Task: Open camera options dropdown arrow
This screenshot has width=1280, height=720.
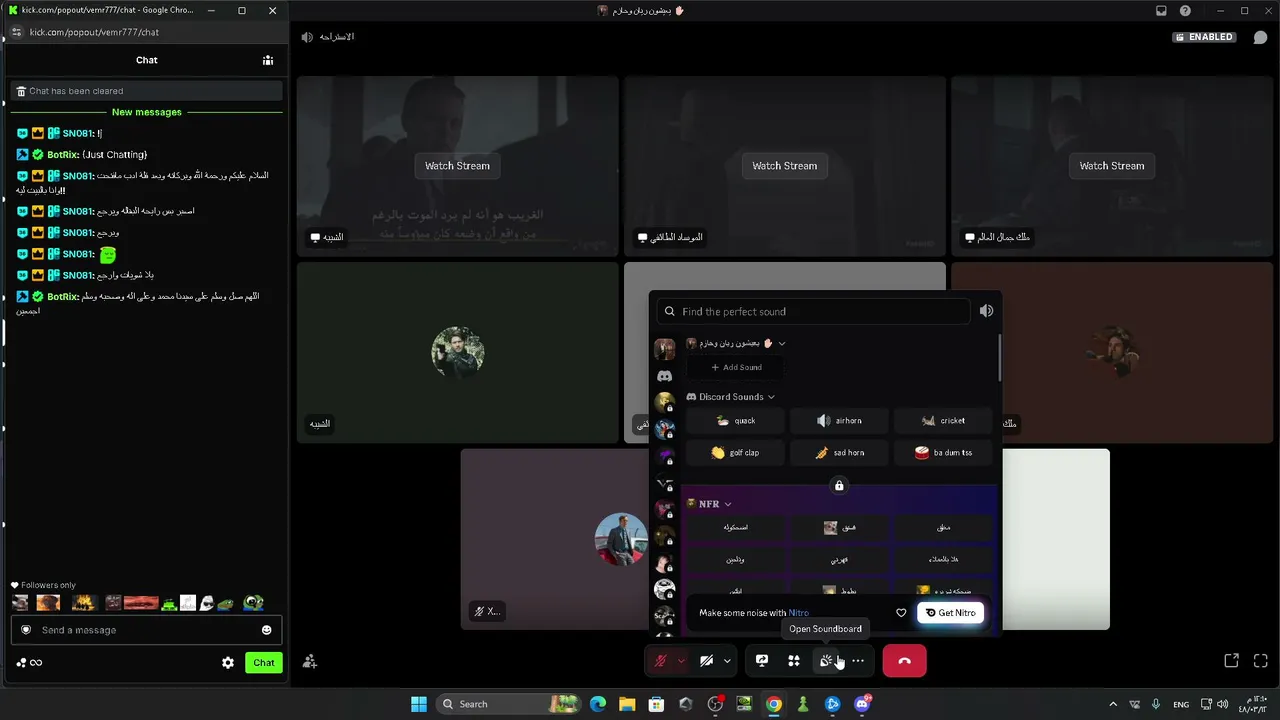Action: pyautogui.click(x=727, y=661)
